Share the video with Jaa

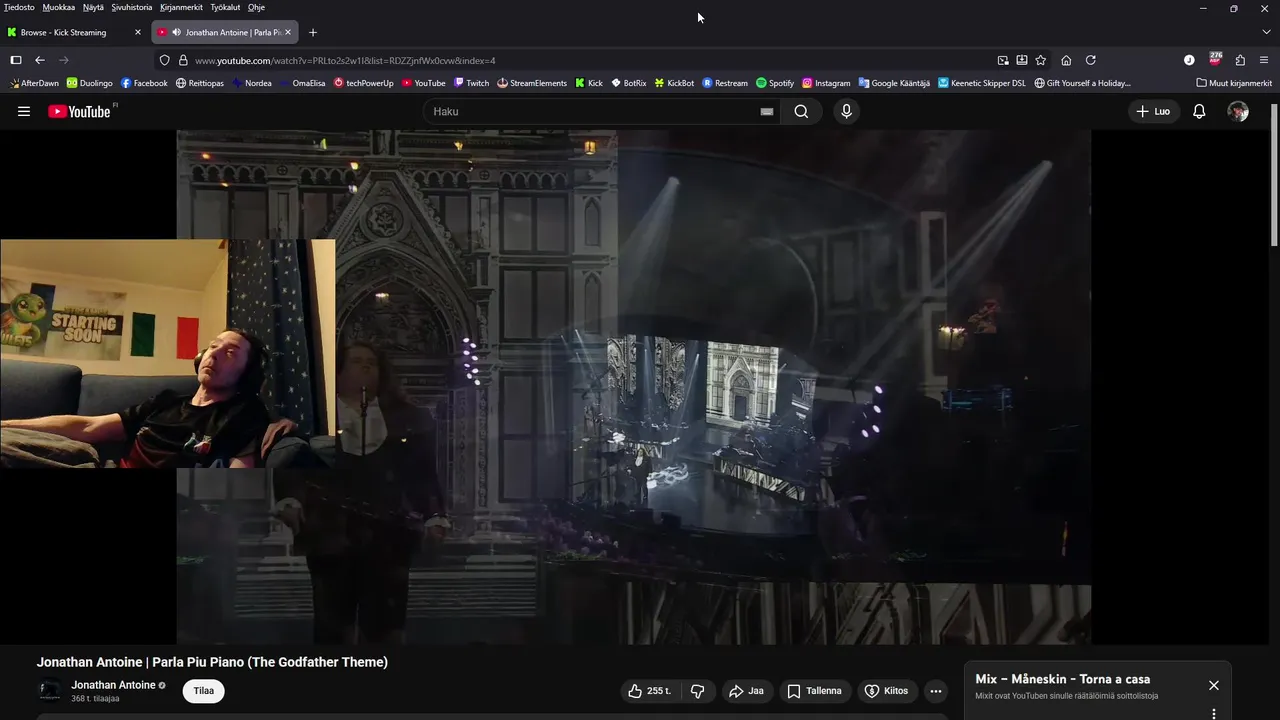[746, 691]
